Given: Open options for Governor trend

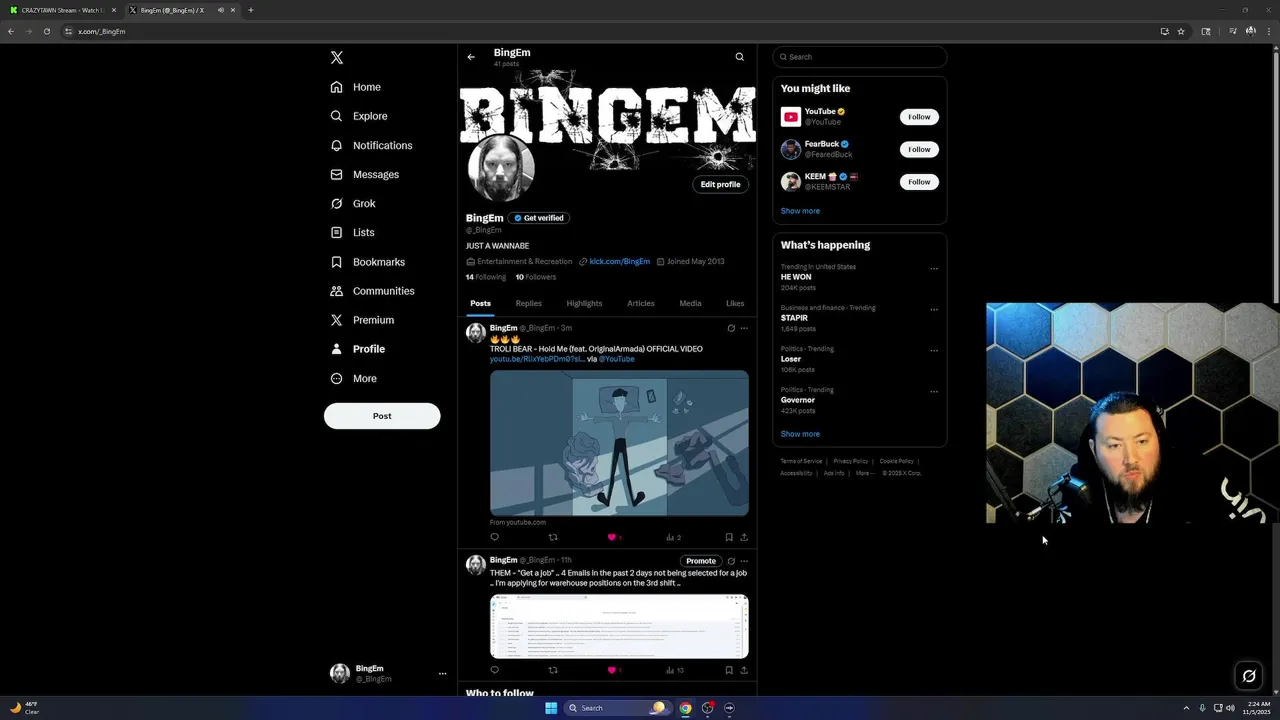Looking at the screenshot, I should point(934,391).
